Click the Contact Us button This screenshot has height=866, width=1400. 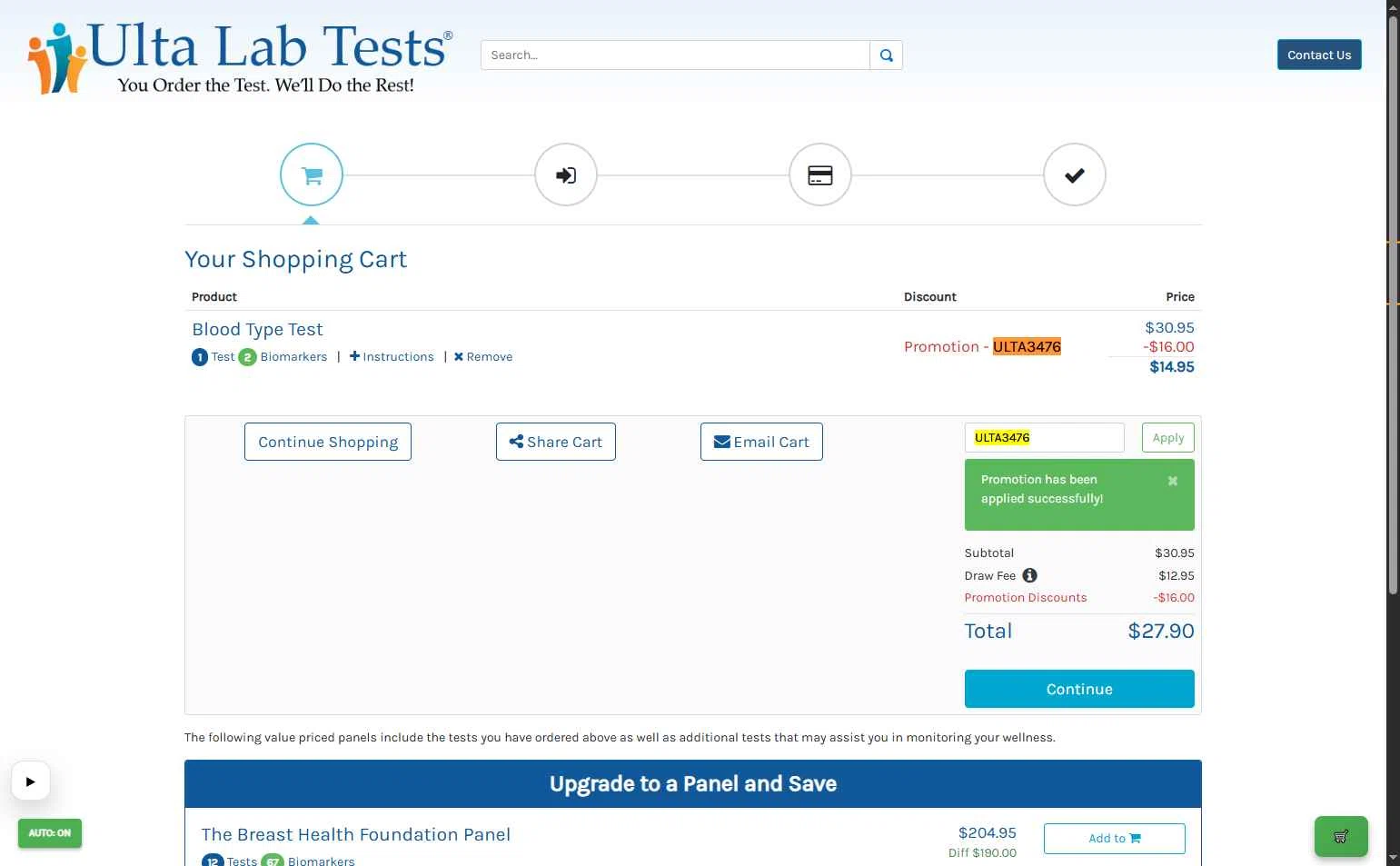pyautogui.click(x=1319, y=55)
